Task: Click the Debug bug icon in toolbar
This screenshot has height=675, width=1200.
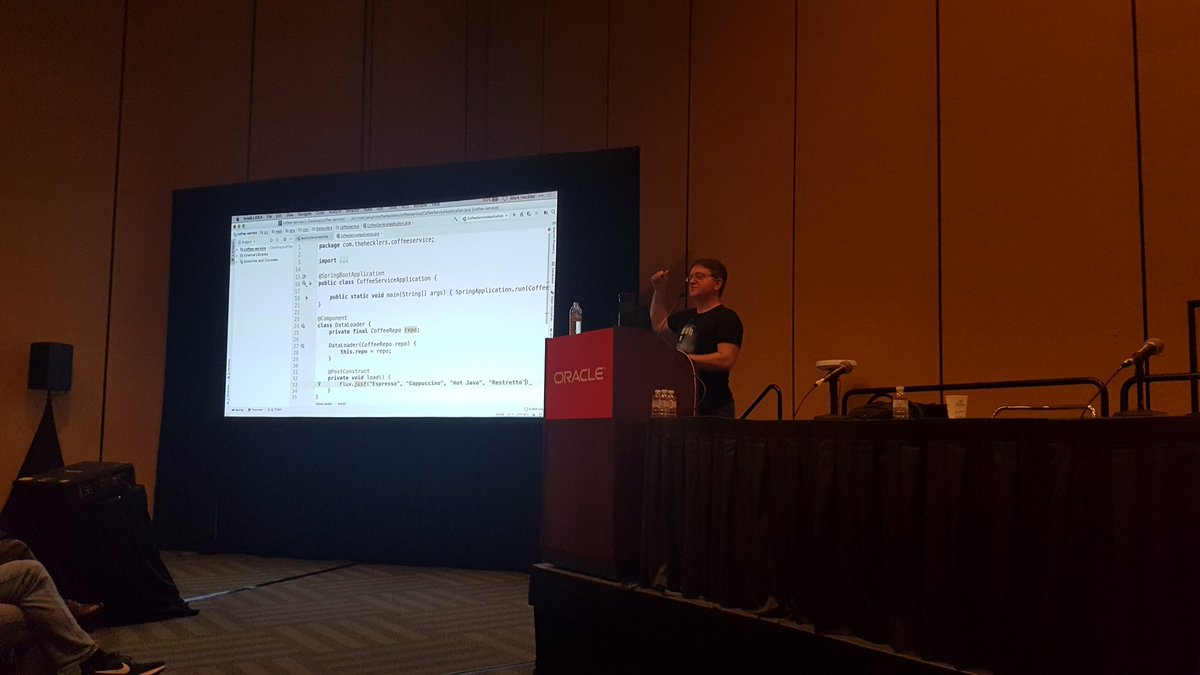Action: click(521, 215)
